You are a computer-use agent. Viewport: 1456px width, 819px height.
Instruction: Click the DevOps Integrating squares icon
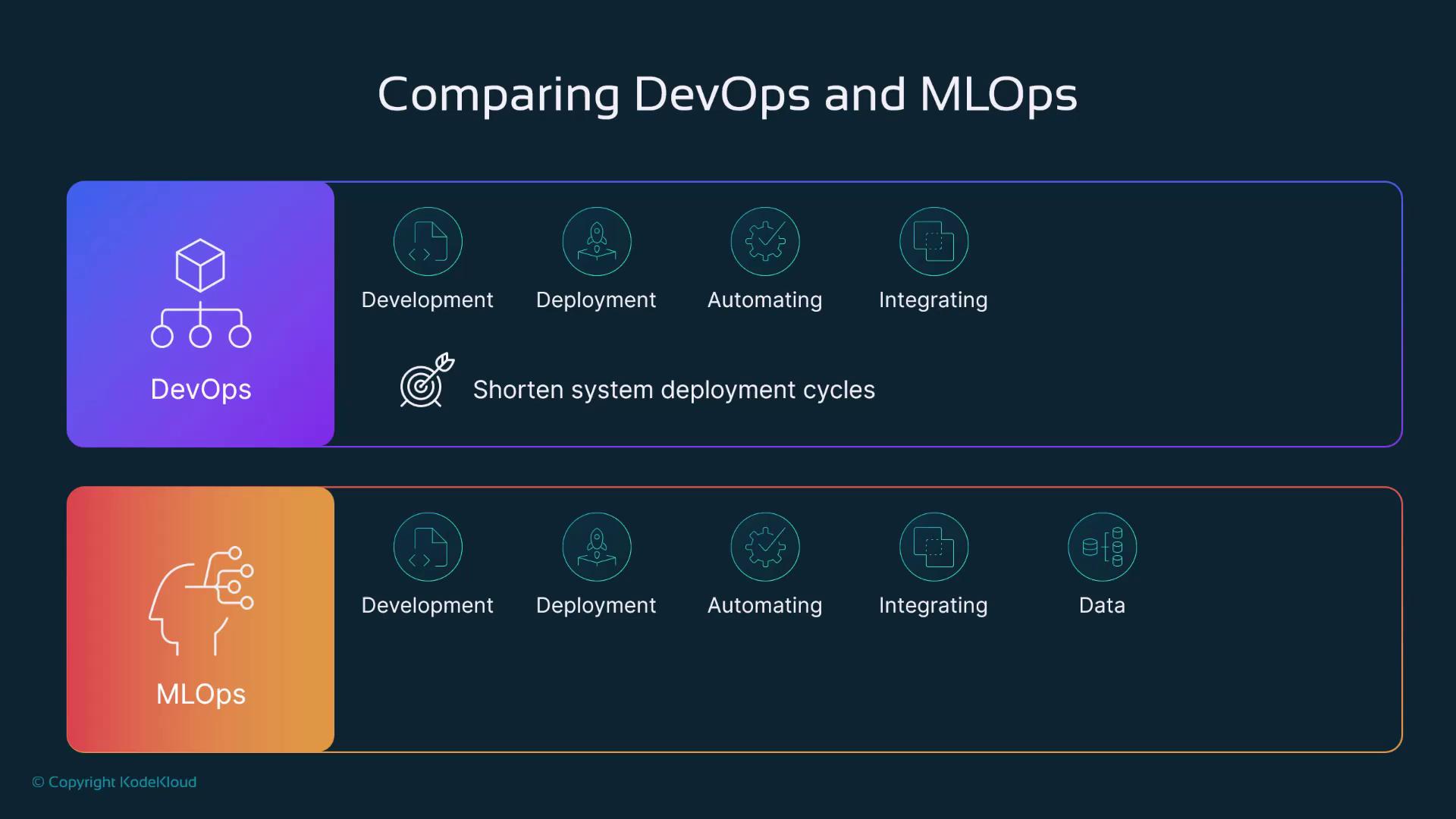click(x=934, y=241)
